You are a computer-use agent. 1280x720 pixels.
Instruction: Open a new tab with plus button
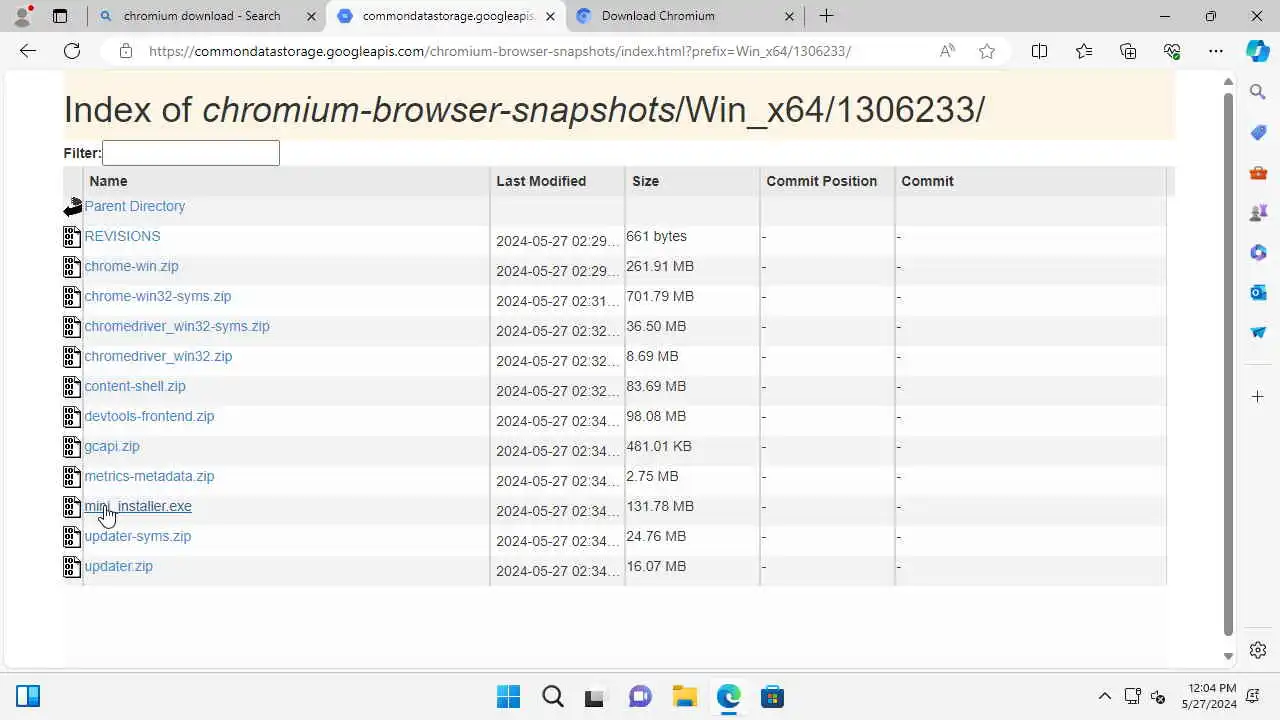click(826, 16)
